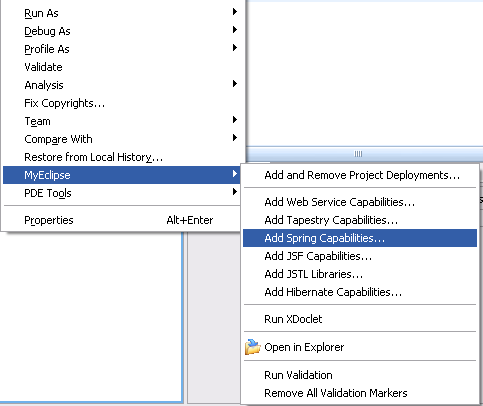The image size is (483, 406).
Task: Select Add Spring Capabilities menu entry
Action: 360,238
